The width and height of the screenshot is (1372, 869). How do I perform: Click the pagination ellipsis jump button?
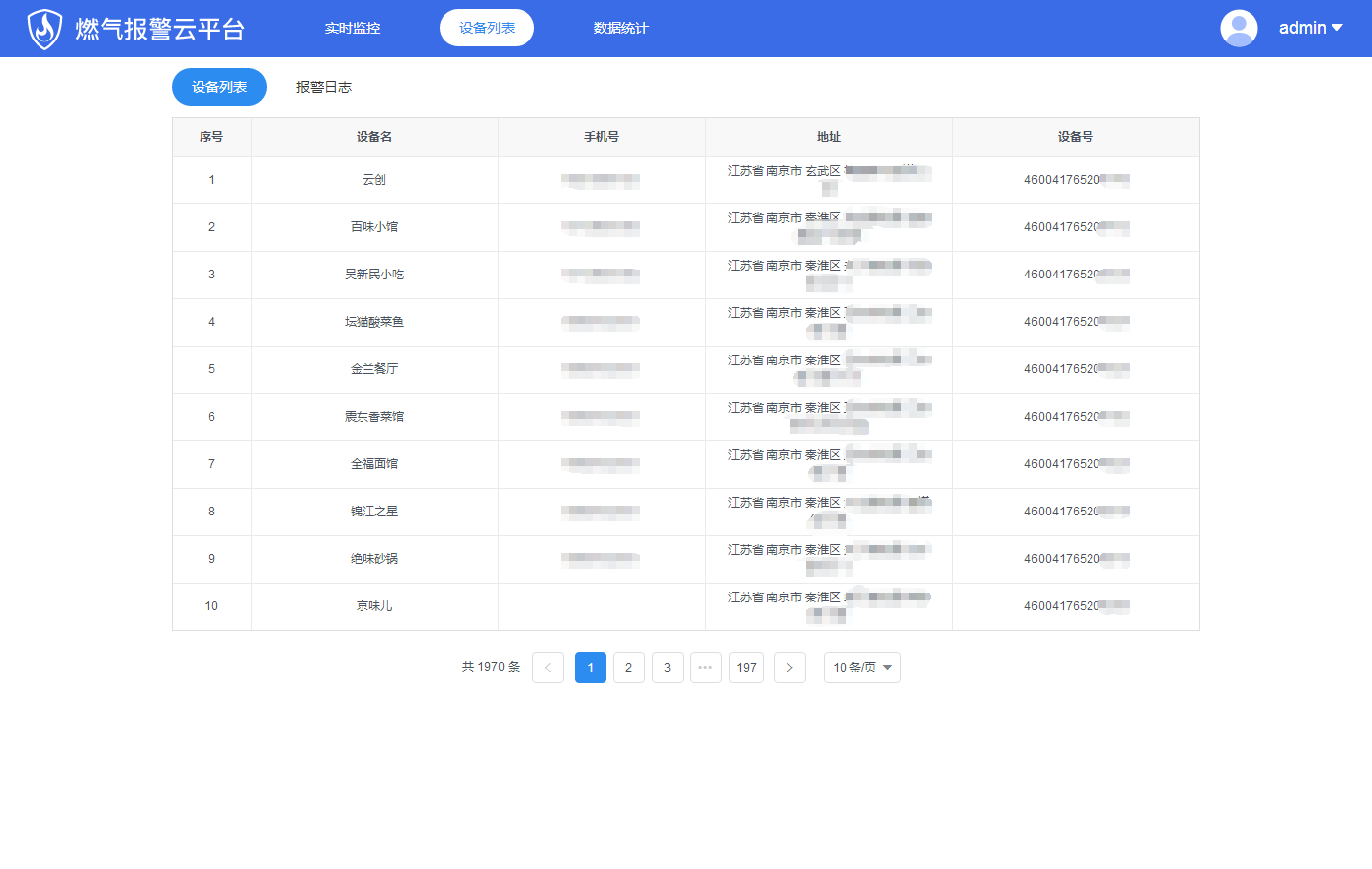(x=705, y=668)
